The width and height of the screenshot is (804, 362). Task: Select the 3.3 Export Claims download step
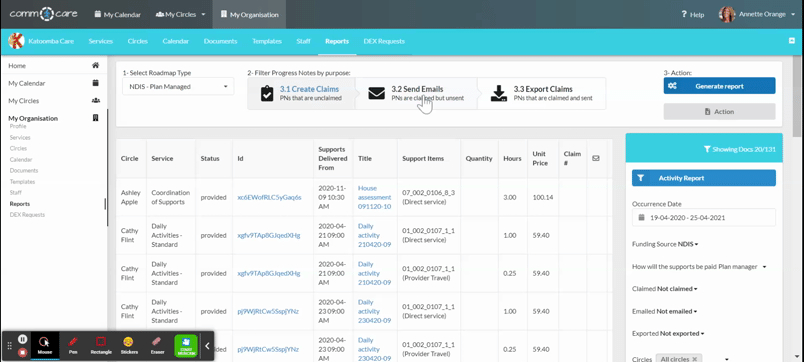(541, 93)
